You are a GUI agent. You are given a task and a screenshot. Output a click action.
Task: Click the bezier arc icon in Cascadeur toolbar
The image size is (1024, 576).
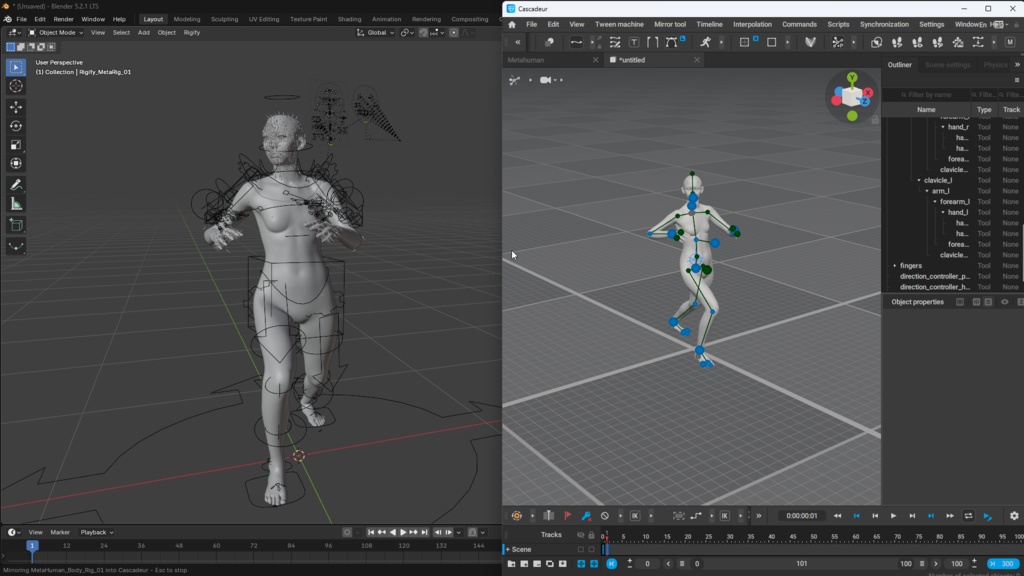(x=671, y=42)
